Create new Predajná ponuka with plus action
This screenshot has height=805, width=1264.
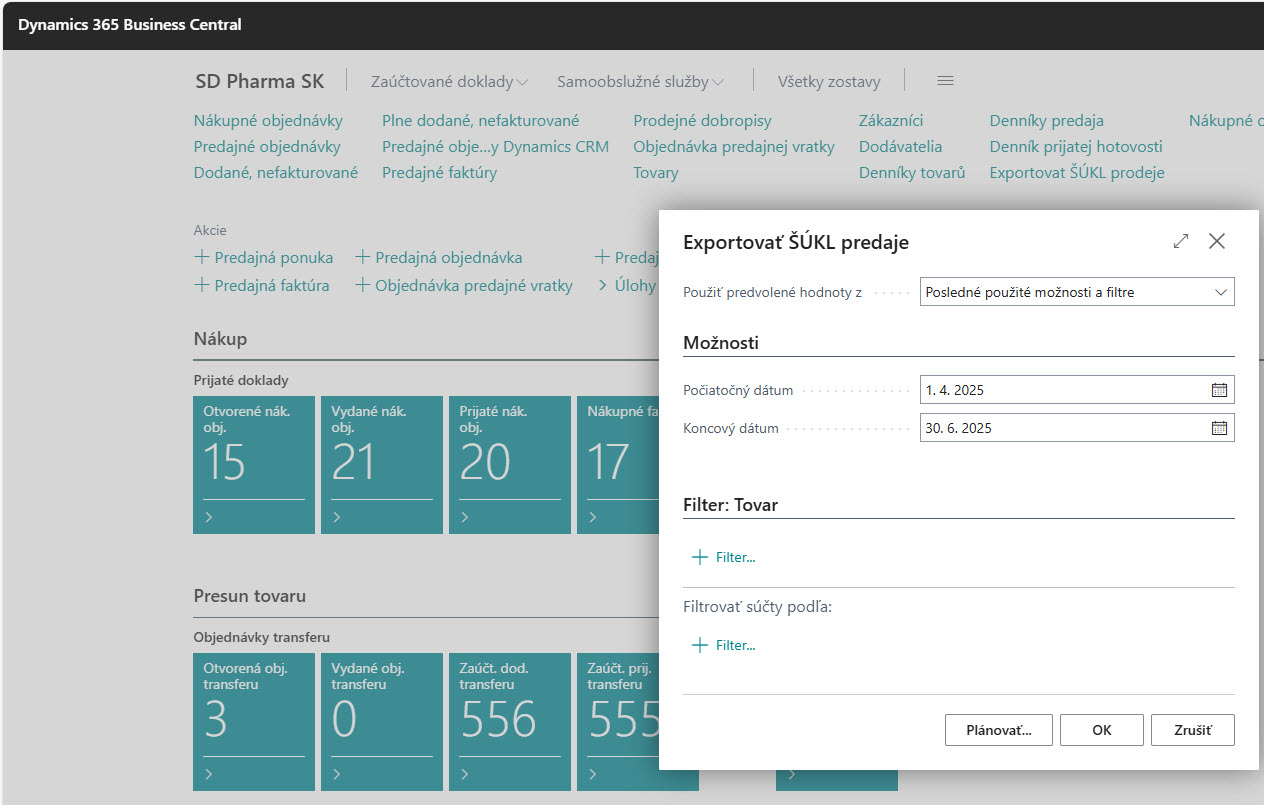(264, 257)
